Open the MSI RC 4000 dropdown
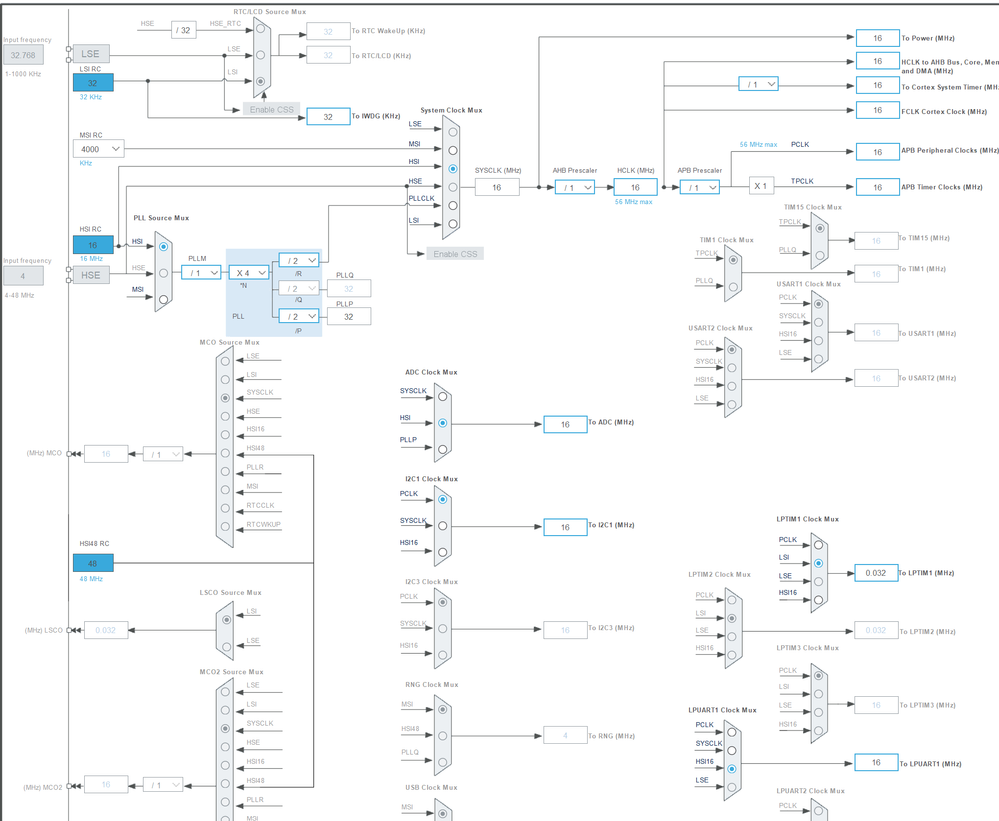999x821 pixels. (99, 149)
